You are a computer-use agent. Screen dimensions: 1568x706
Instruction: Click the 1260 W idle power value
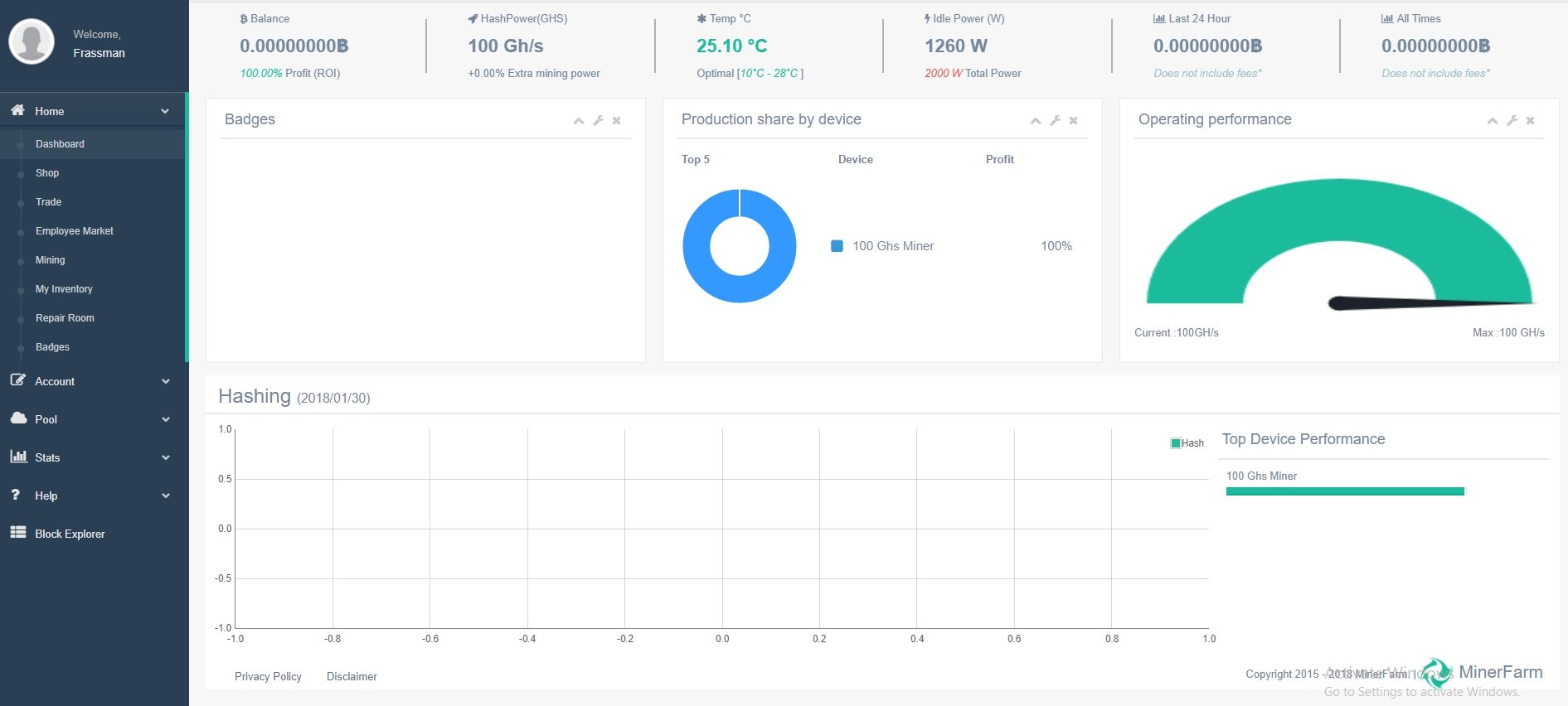(x=956, y=46)
